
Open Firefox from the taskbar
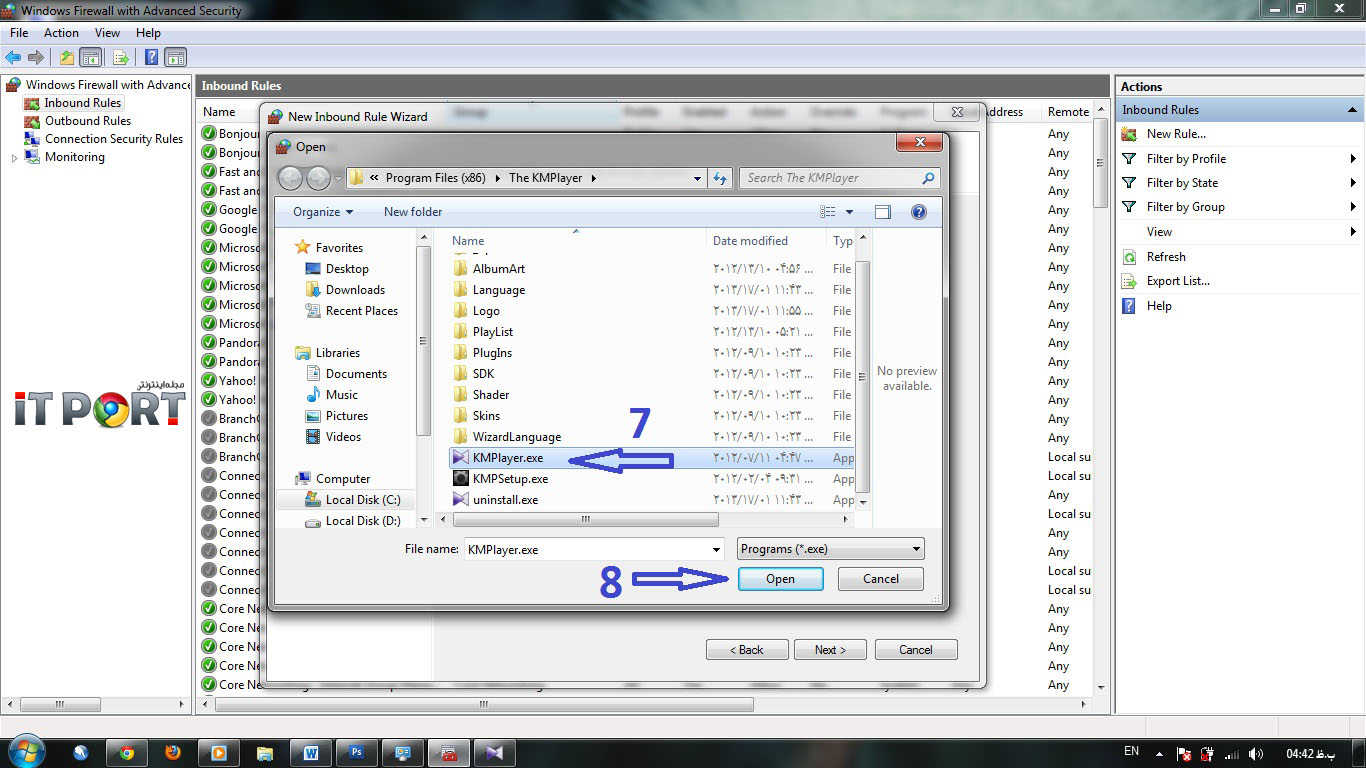(x=172, y=753)
